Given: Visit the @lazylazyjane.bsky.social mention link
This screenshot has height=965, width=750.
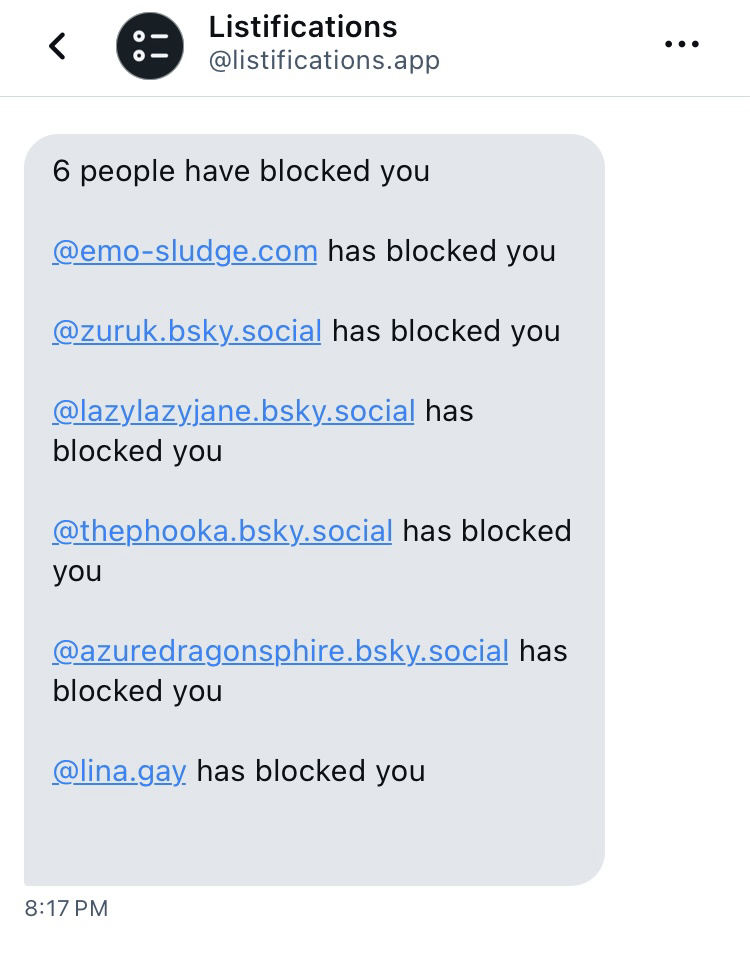Looking at the screenshot, I should [233, 411].
